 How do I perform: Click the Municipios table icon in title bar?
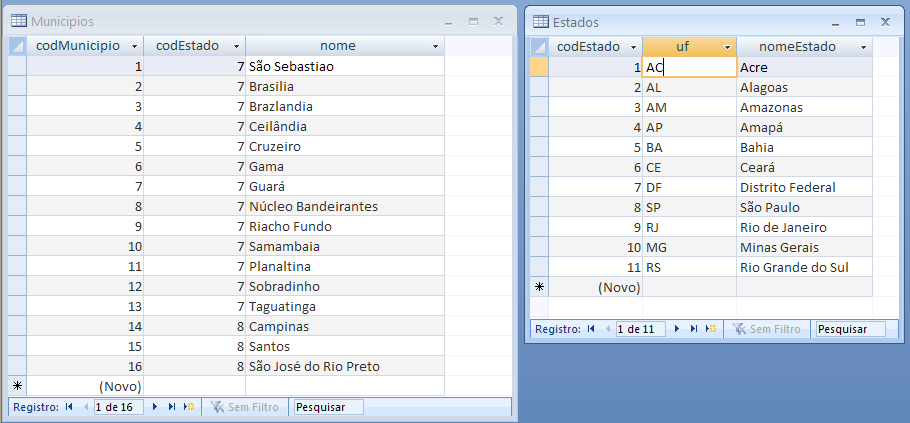coord(19,21)
